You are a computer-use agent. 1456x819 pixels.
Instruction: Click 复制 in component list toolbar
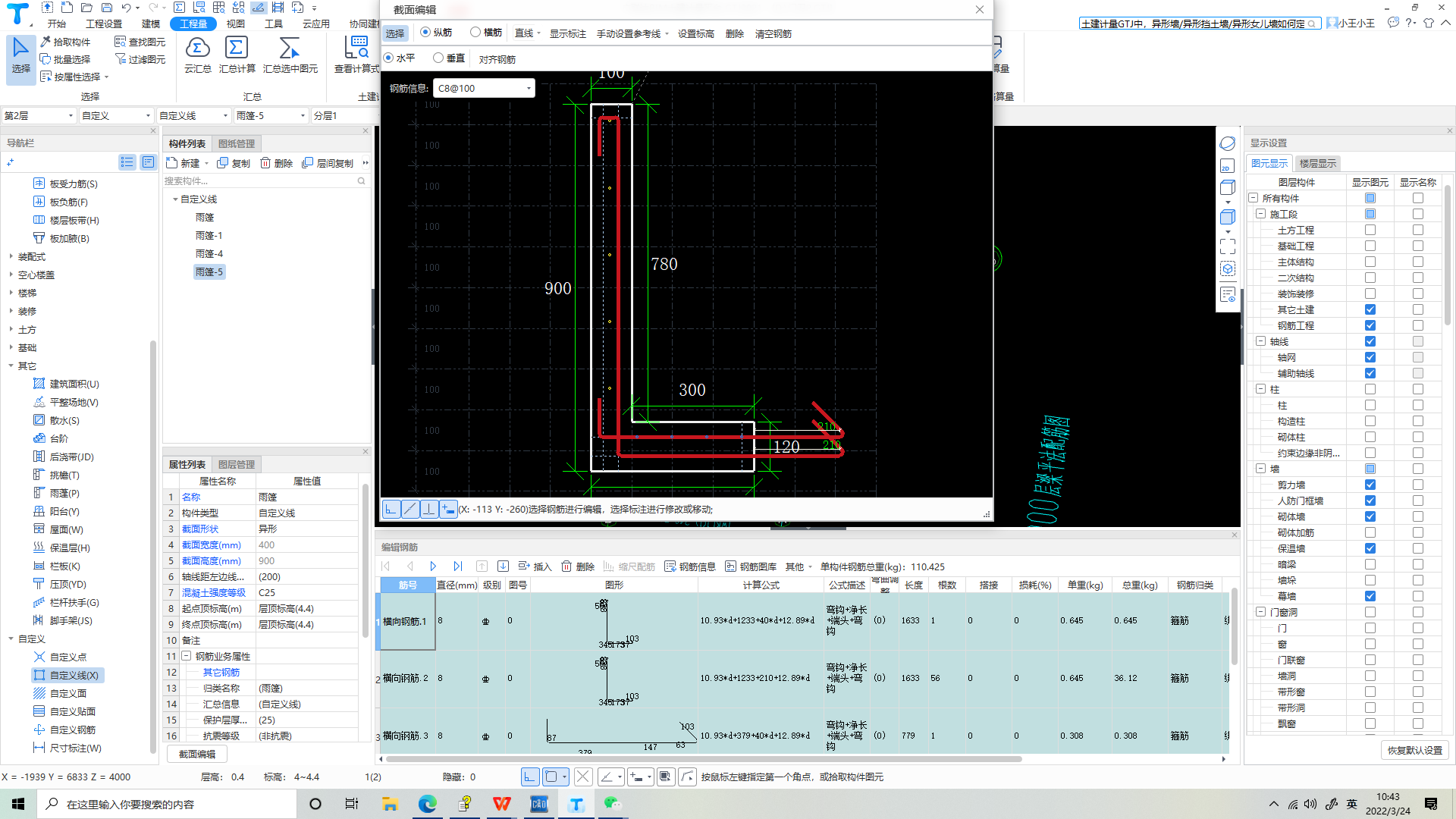[x=234, y=163]
